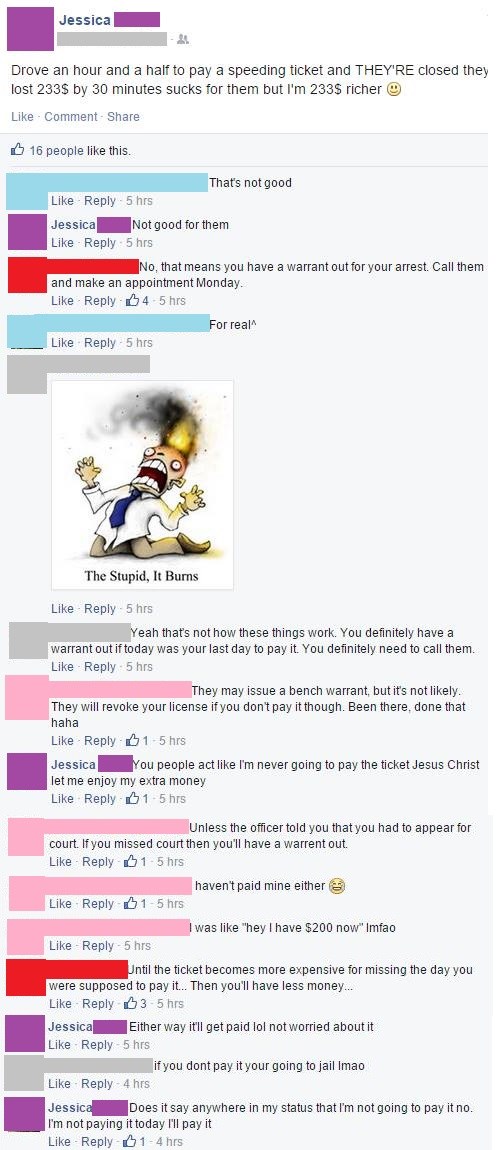Like the 'The Stupid, It Burns' image comment
Viewport: 496px width, 1150px height.
(x=62, y=609)
